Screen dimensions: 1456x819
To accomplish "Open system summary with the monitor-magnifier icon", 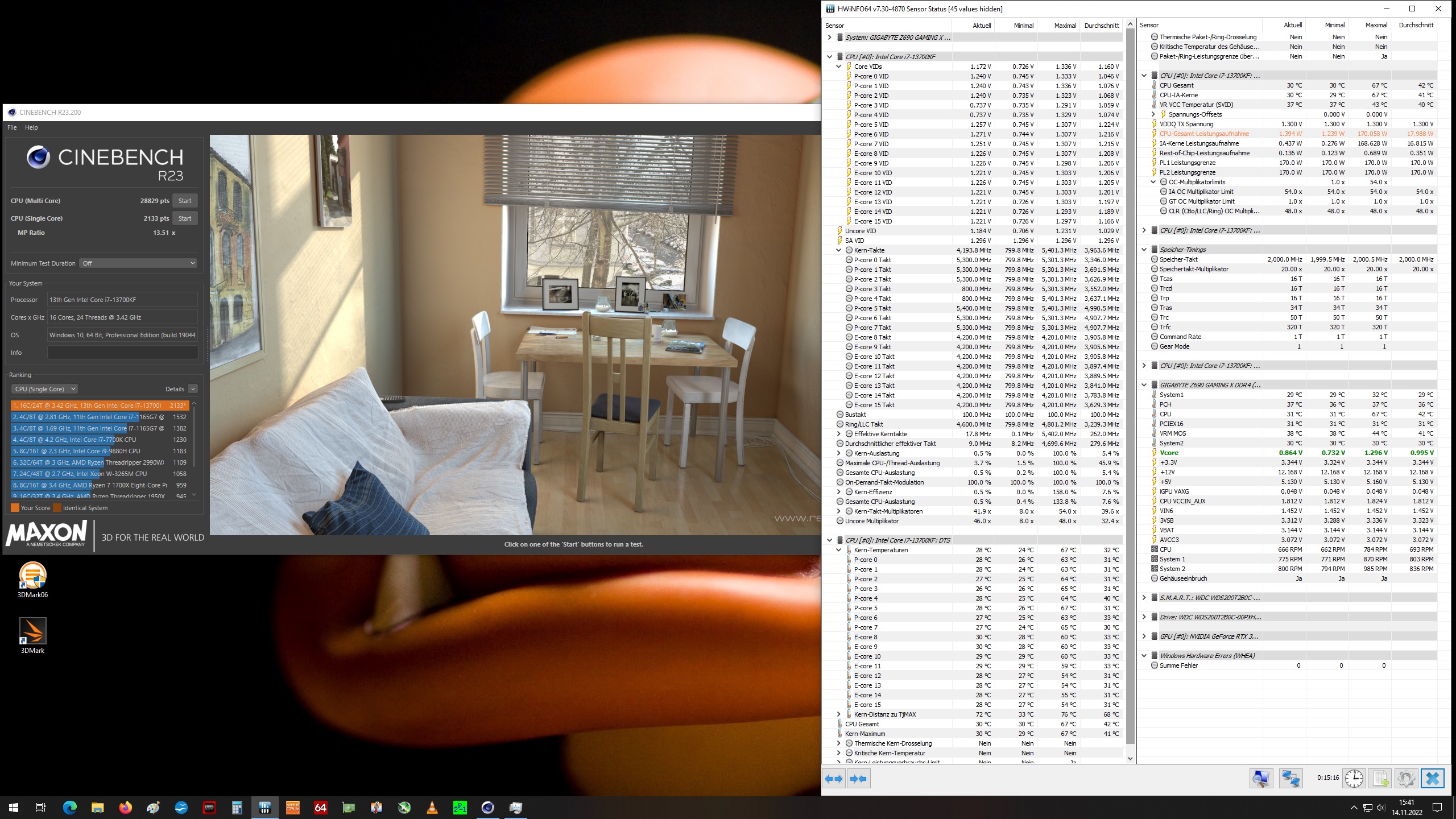I will 1261,778.
